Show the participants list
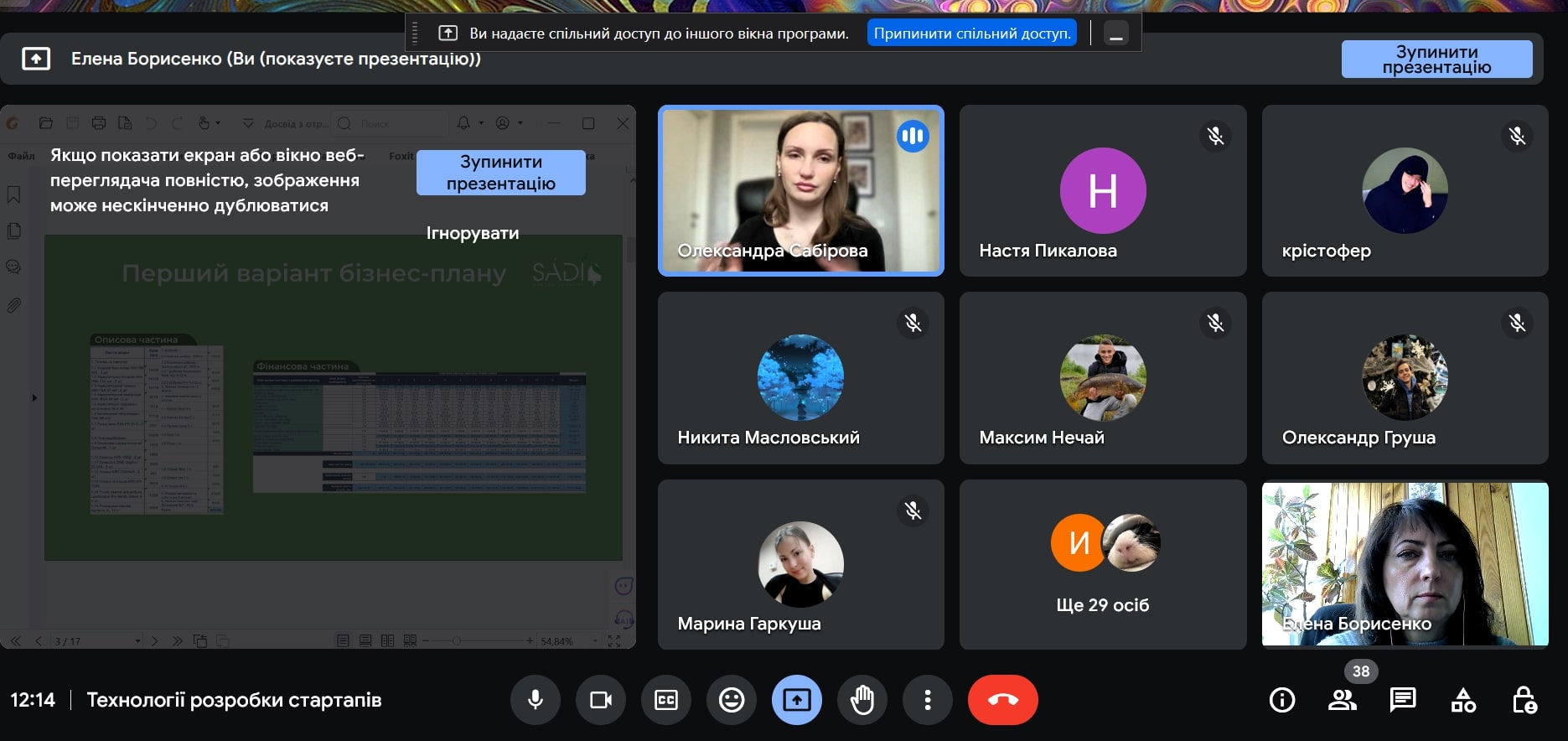The height and width of the screenshot is (741, 1568). (x=1343, y=700)
